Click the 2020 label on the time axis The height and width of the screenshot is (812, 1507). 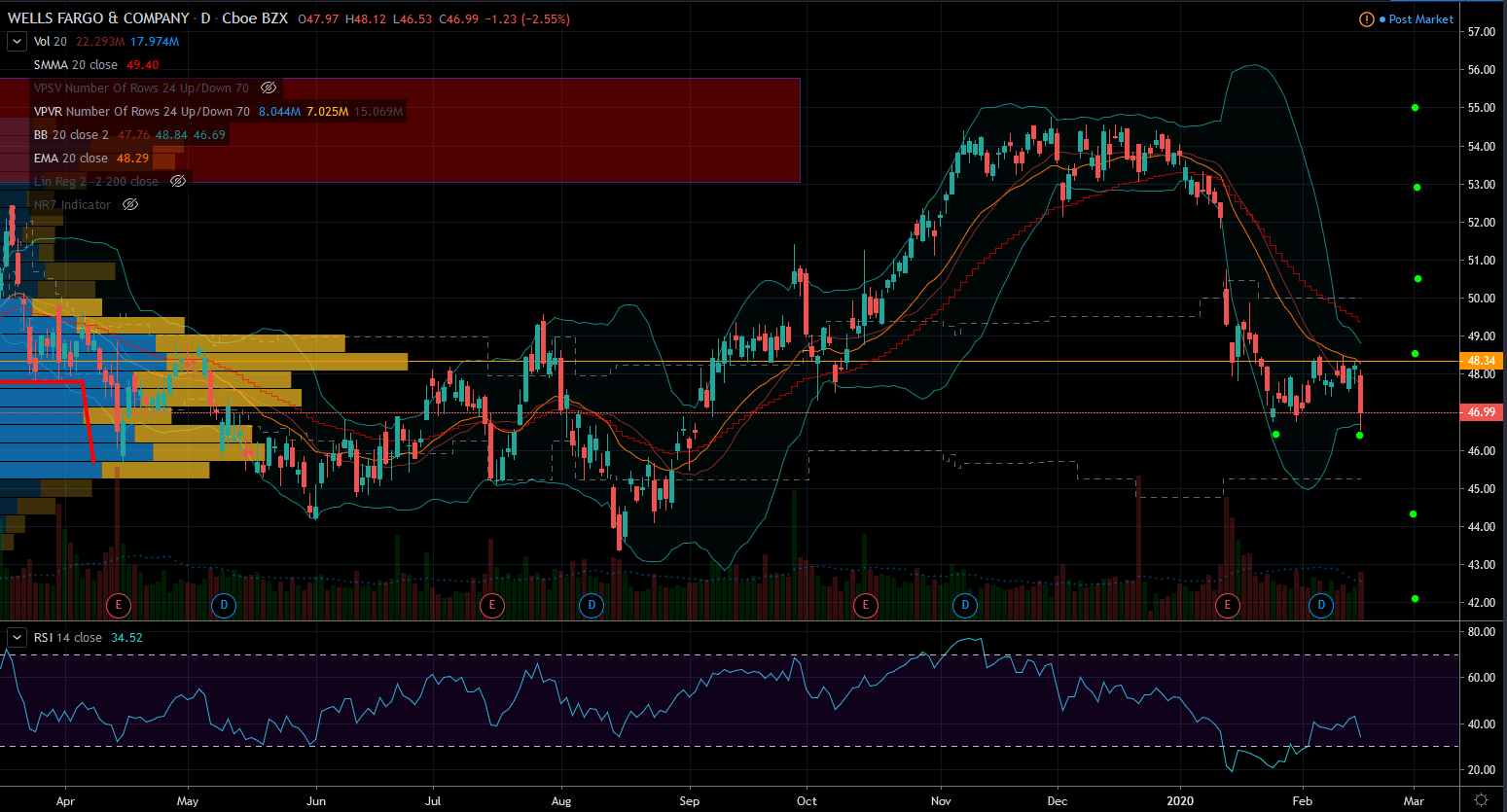click(1181, 801)
